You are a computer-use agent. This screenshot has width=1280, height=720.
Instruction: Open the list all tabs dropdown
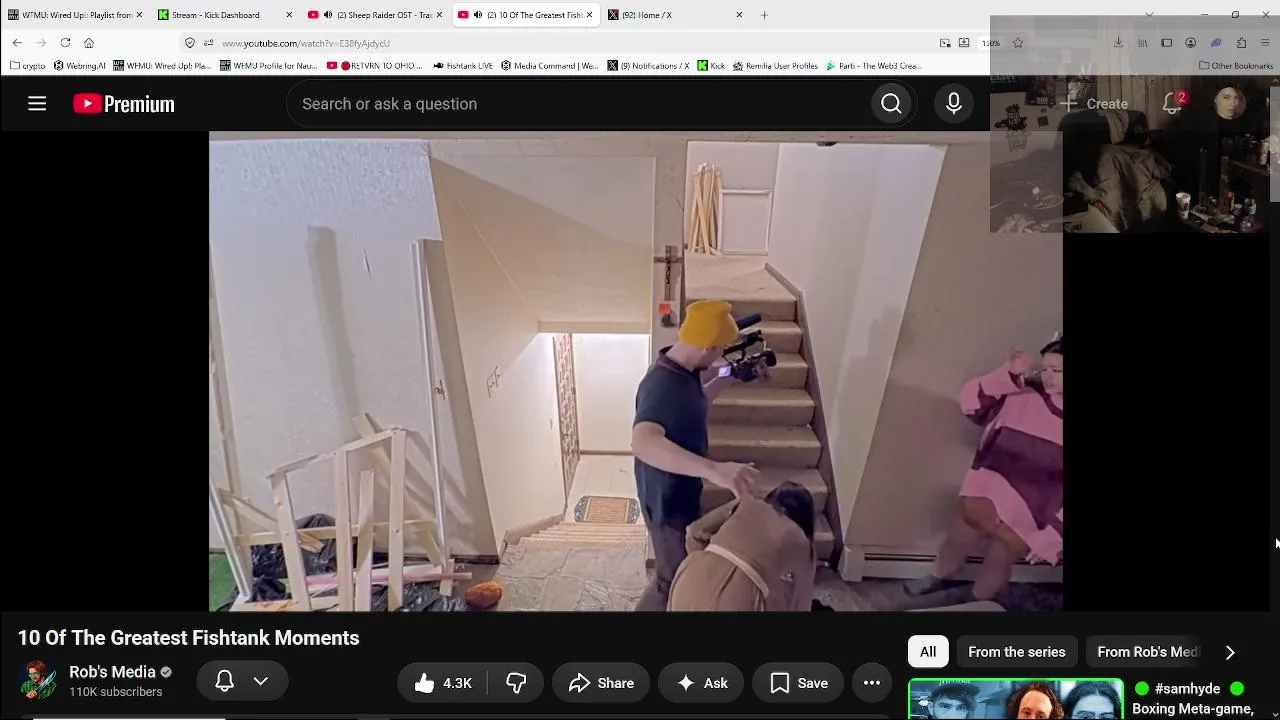point(1149,15)
